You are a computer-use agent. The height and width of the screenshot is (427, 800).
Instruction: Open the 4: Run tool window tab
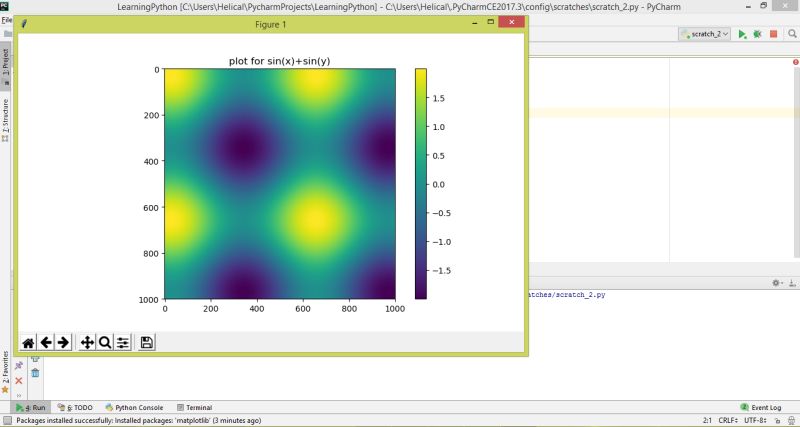[31, 408]
